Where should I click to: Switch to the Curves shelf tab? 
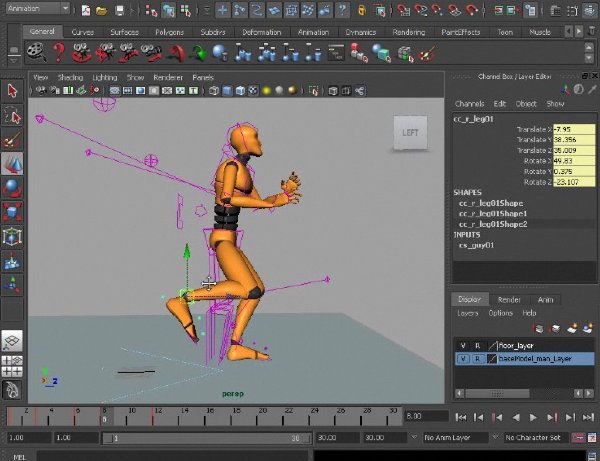pos(83,32)
